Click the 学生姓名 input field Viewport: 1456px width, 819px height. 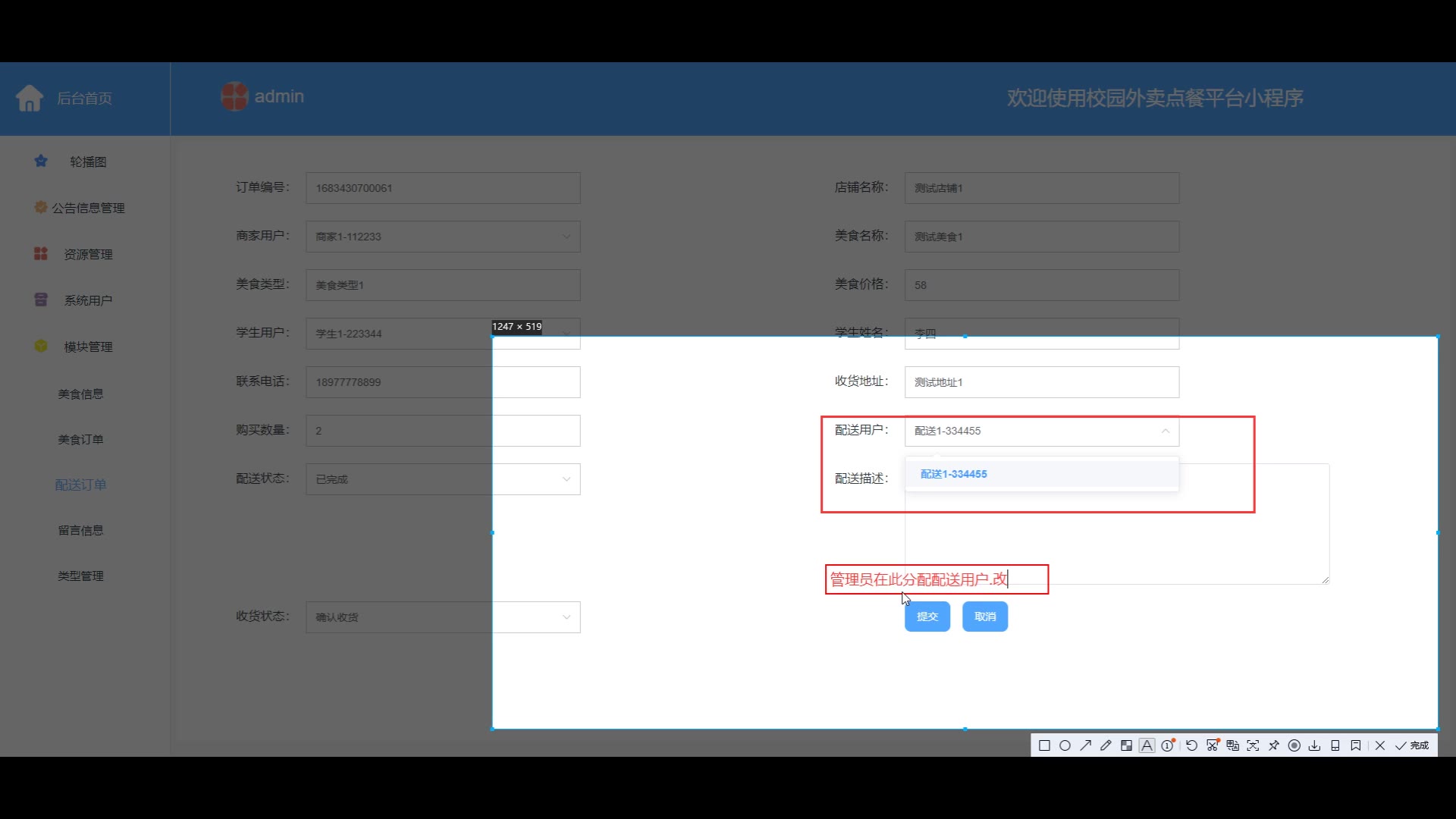1042,334
